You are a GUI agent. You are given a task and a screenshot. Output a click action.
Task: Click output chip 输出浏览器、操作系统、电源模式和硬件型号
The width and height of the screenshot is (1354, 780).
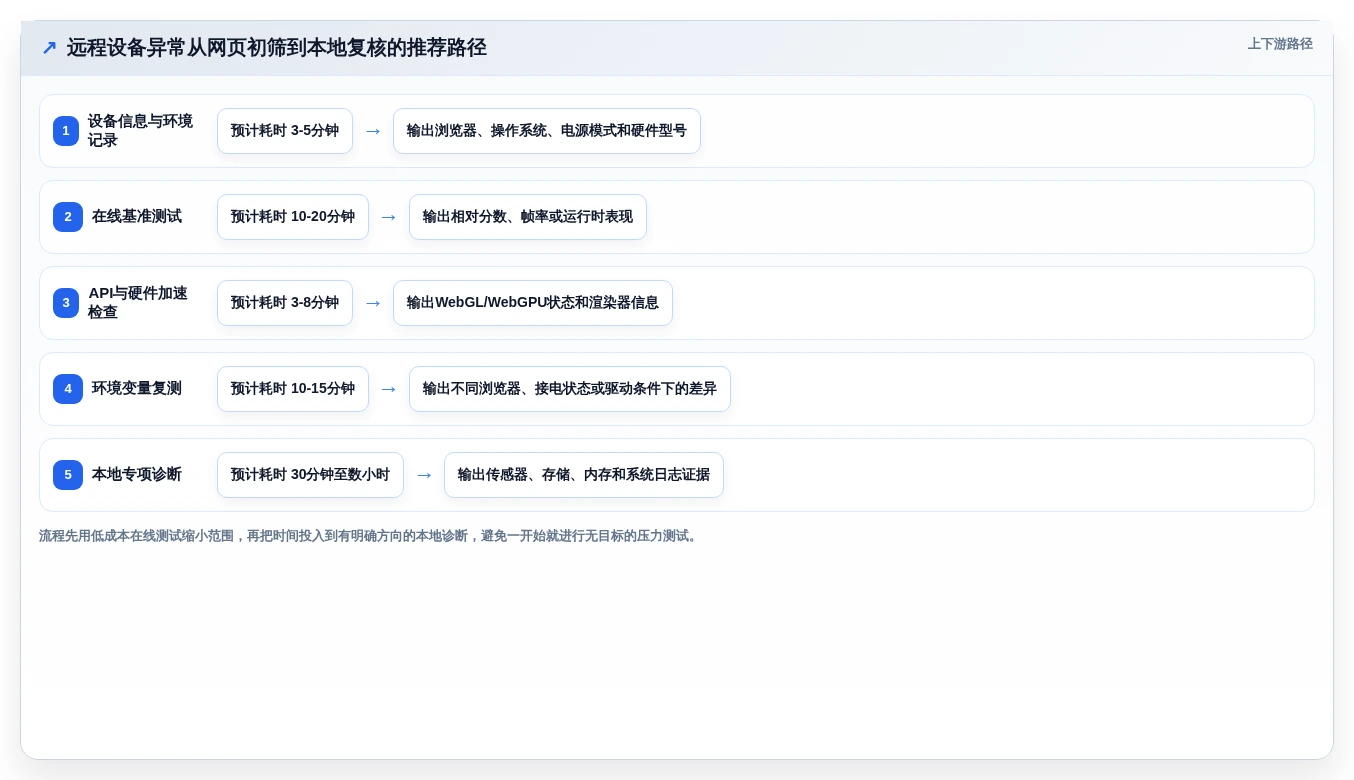tap(547, 131)
